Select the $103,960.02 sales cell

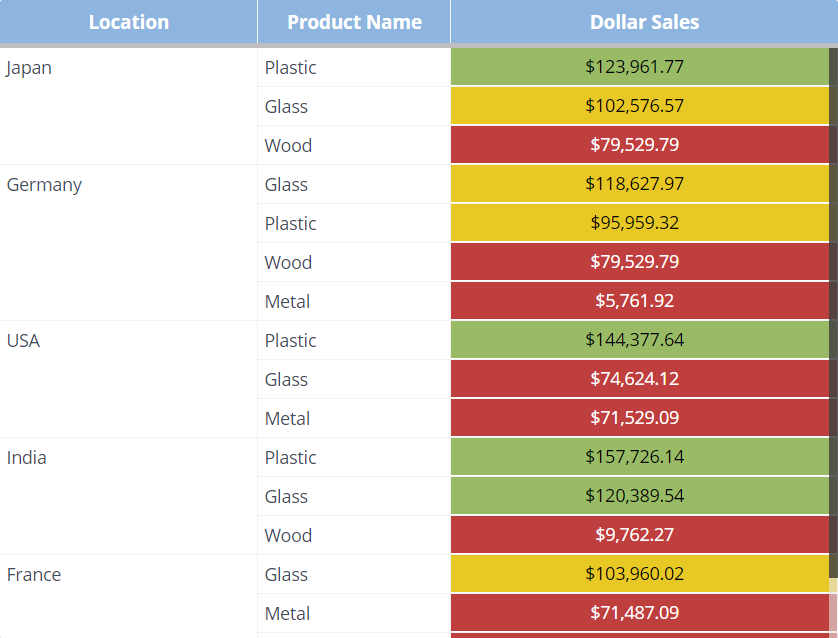coord(640,574)
